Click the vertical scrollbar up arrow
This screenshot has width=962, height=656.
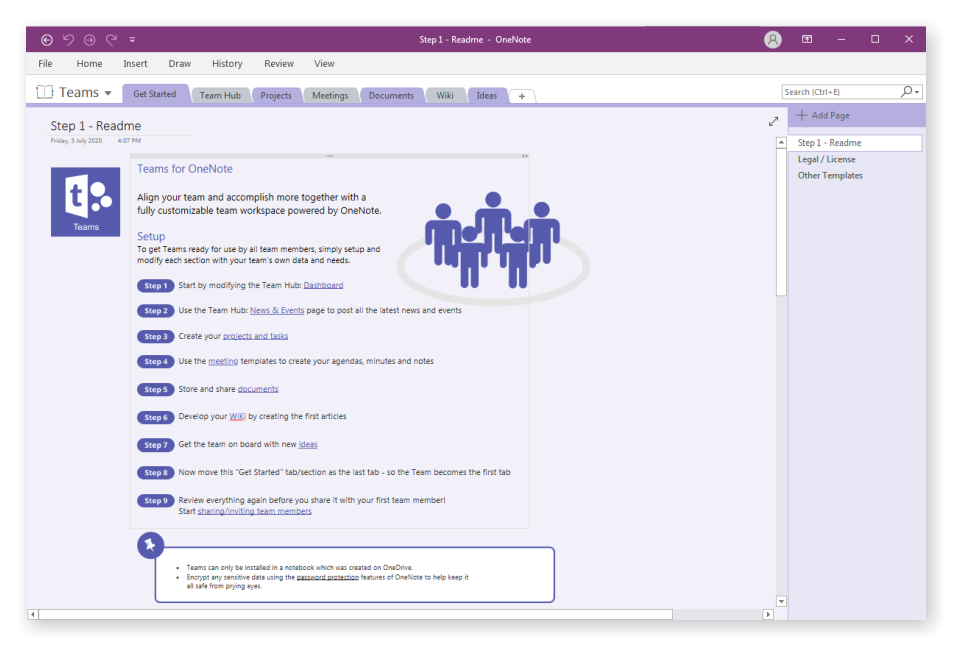pos(781,142)
